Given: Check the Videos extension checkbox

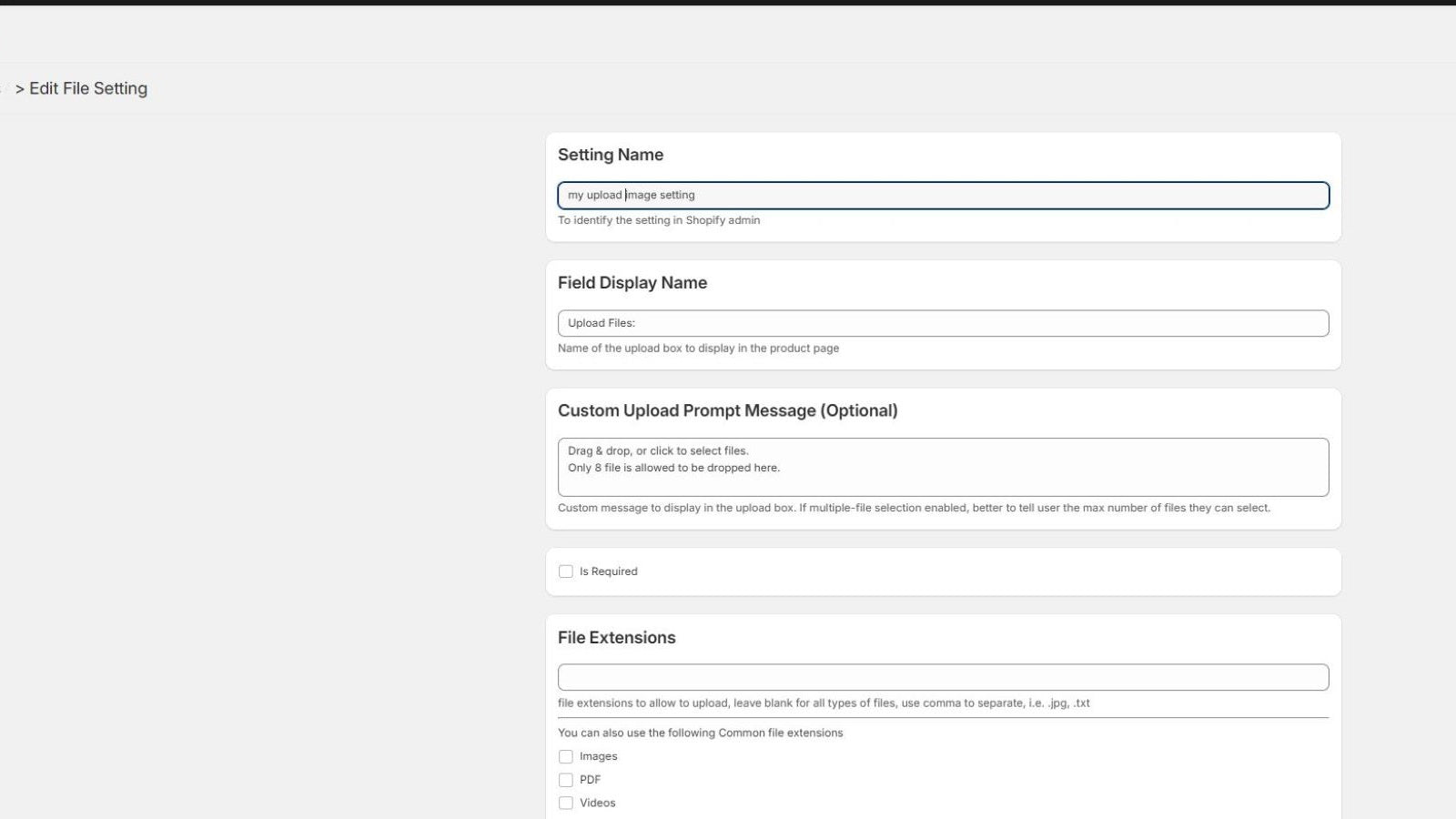Looking at the screenshot, I should [566, 803].
